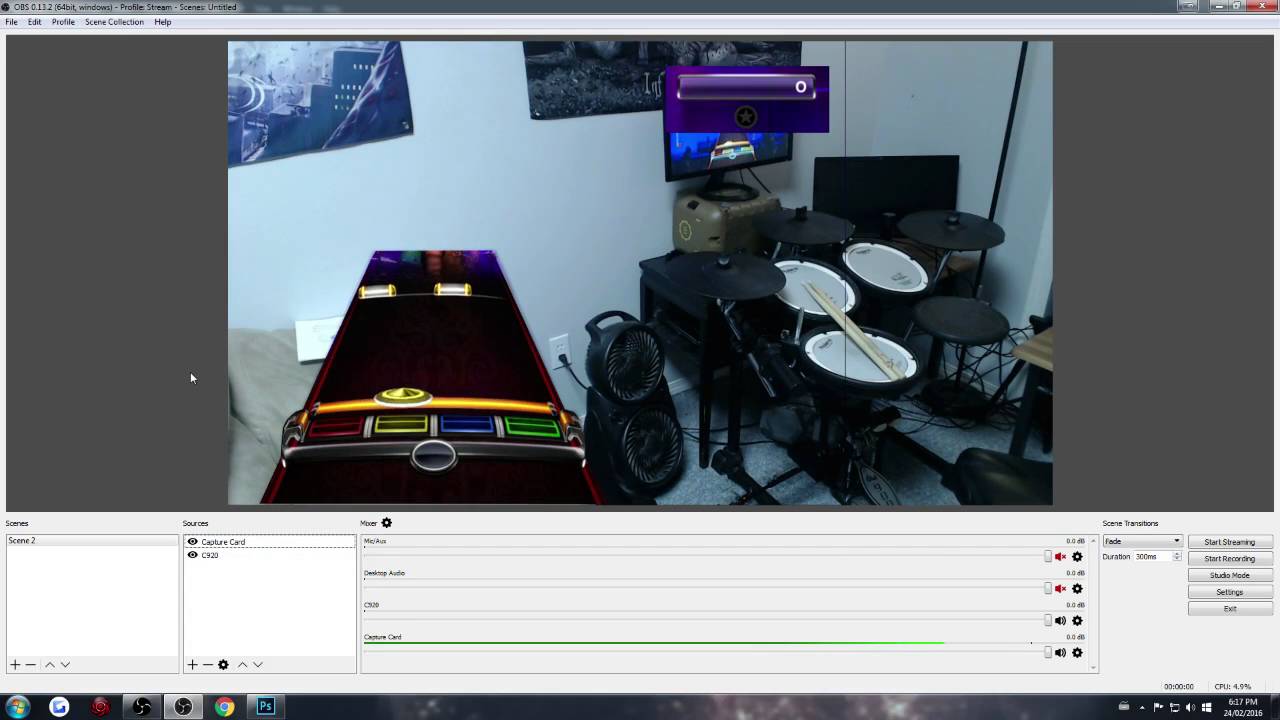Click the system tray volume icon

tap(1190, 707)
